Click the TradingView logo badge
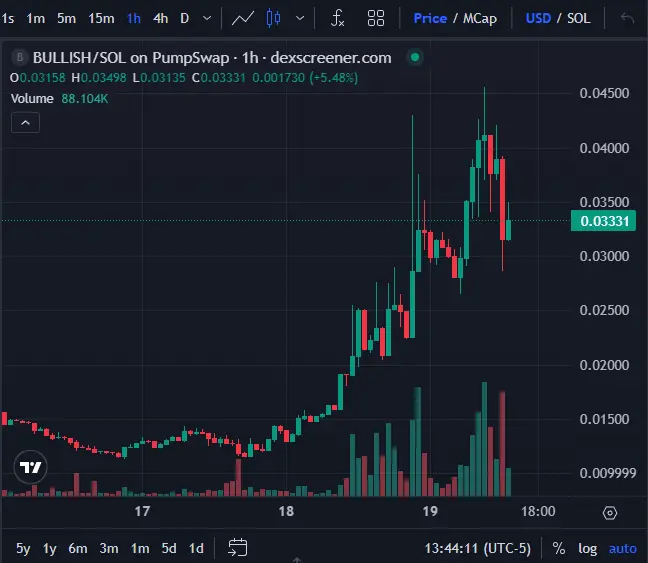The image size is (648, 563). point(31,467)
